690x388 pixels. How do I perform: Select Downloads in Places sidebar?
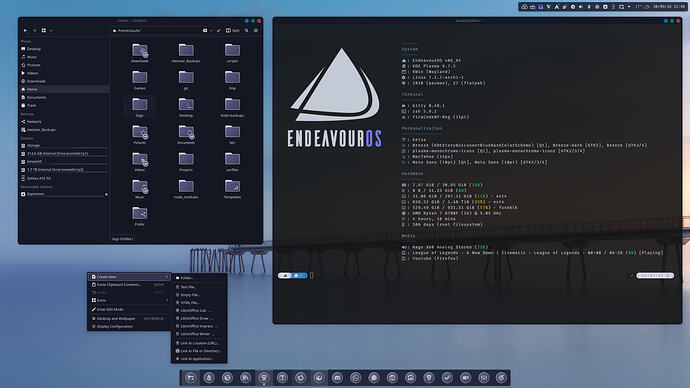(x=64, y=81)
